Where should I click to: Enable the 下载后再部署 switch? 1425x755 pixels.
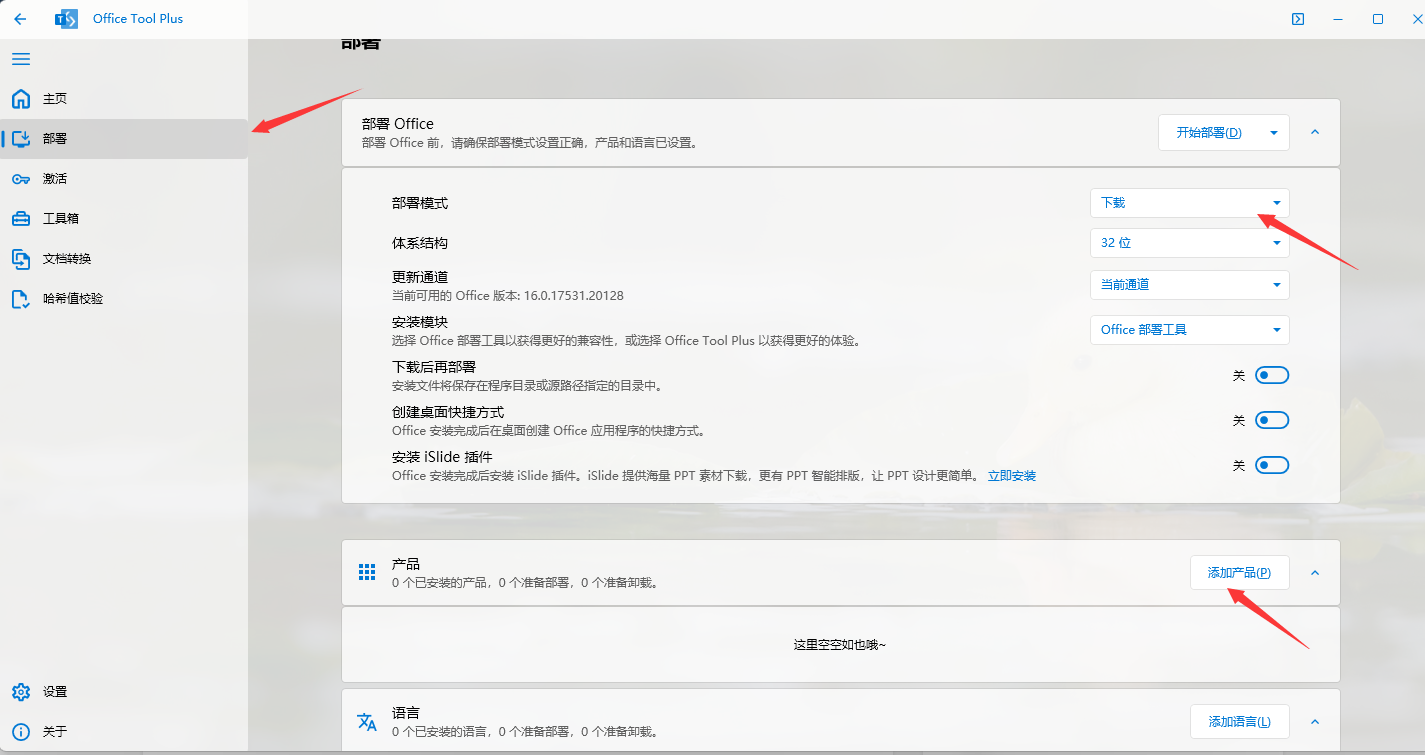pyautogui.click(x=1271, y=374)
